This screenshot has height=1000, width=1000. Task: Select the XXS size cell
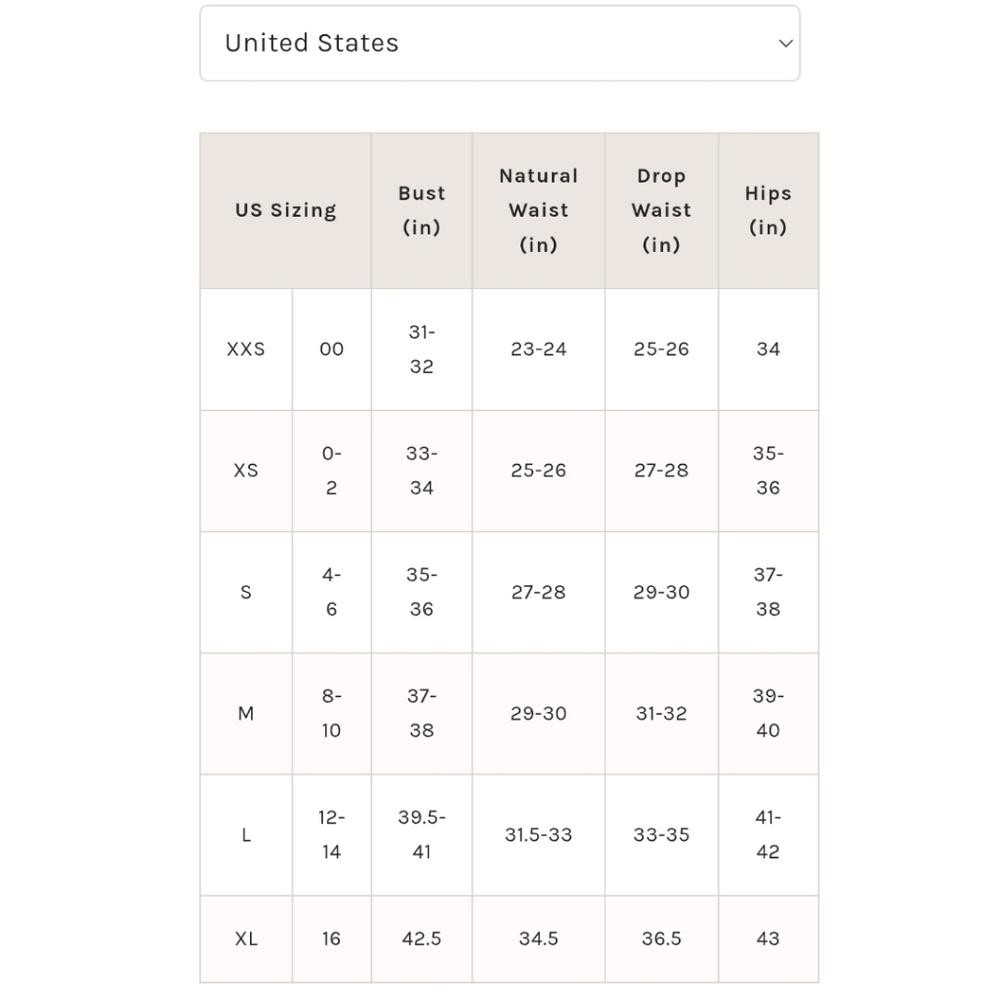[x=246, y=349]
